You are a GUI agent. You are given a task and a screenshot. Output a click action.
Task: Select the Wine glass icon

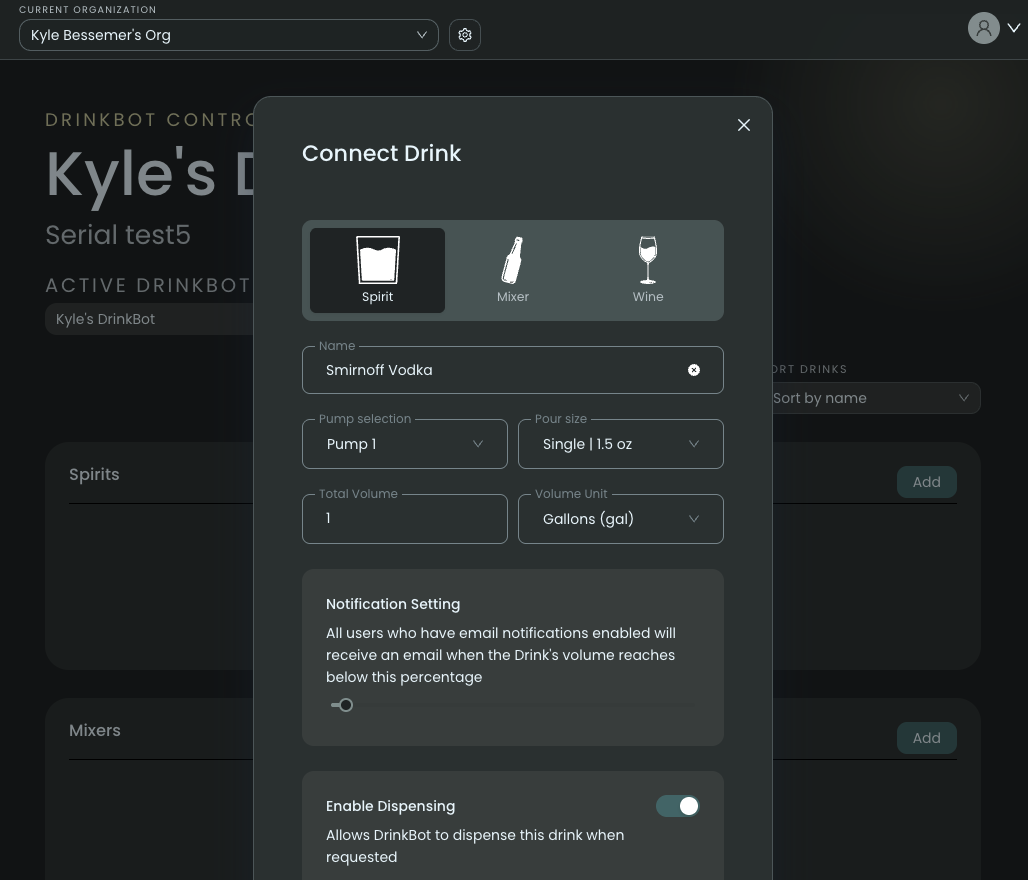[x=648, y=260]
